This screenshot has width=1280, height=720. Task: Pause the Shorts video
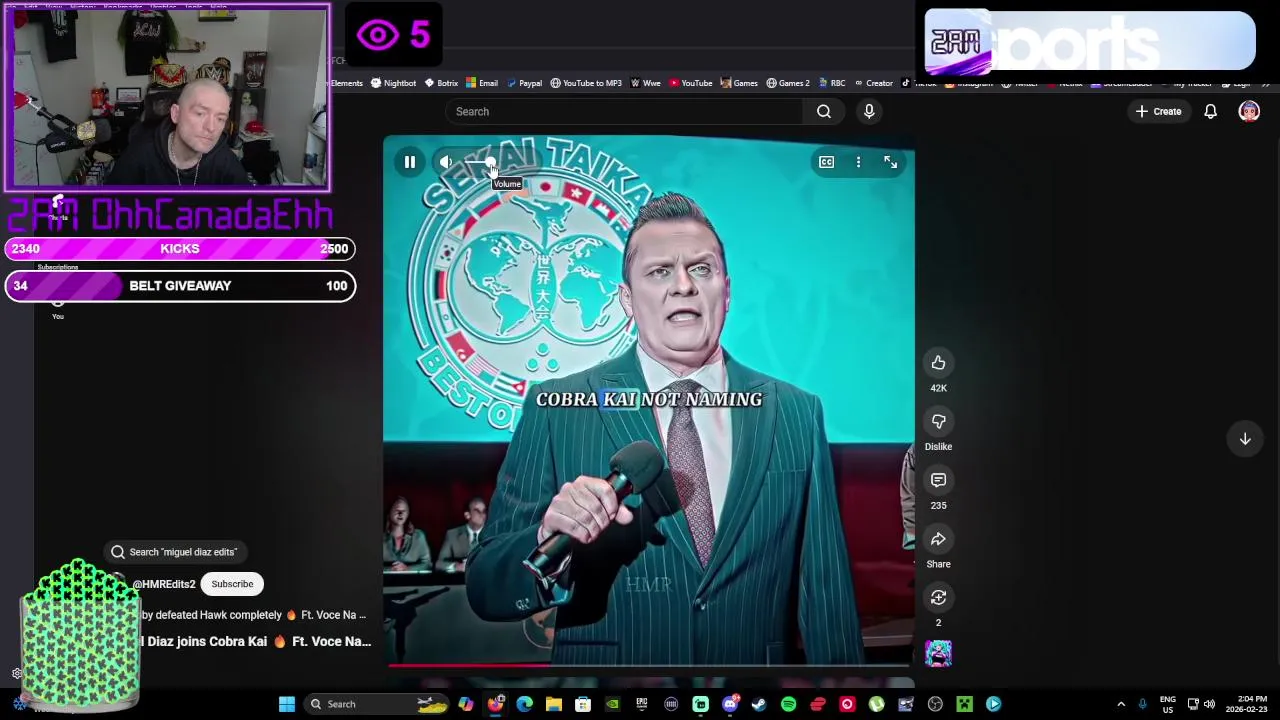[x=409, y=162]
